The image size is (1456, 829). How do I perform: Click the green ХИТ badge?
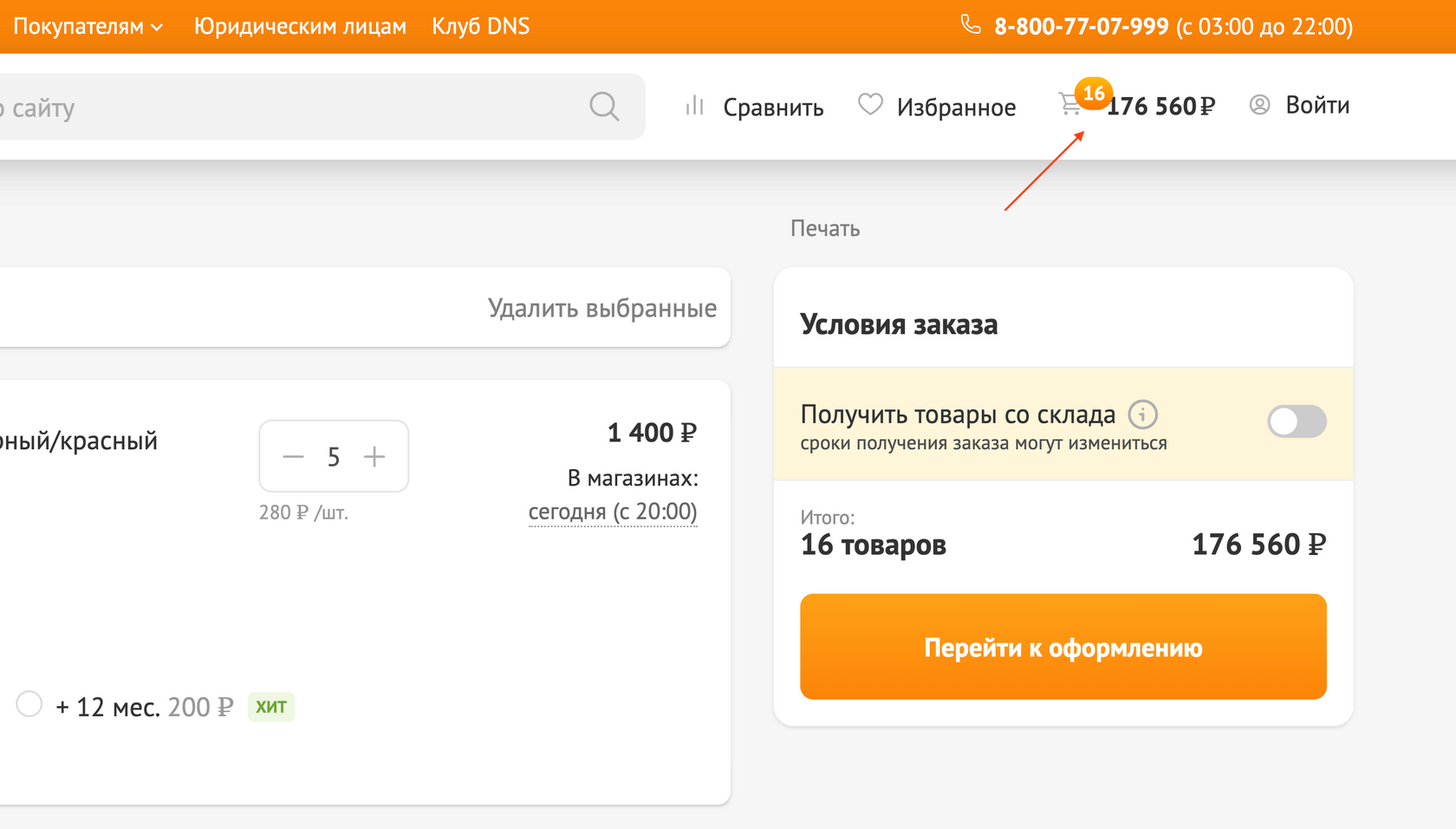click(271, 707)
